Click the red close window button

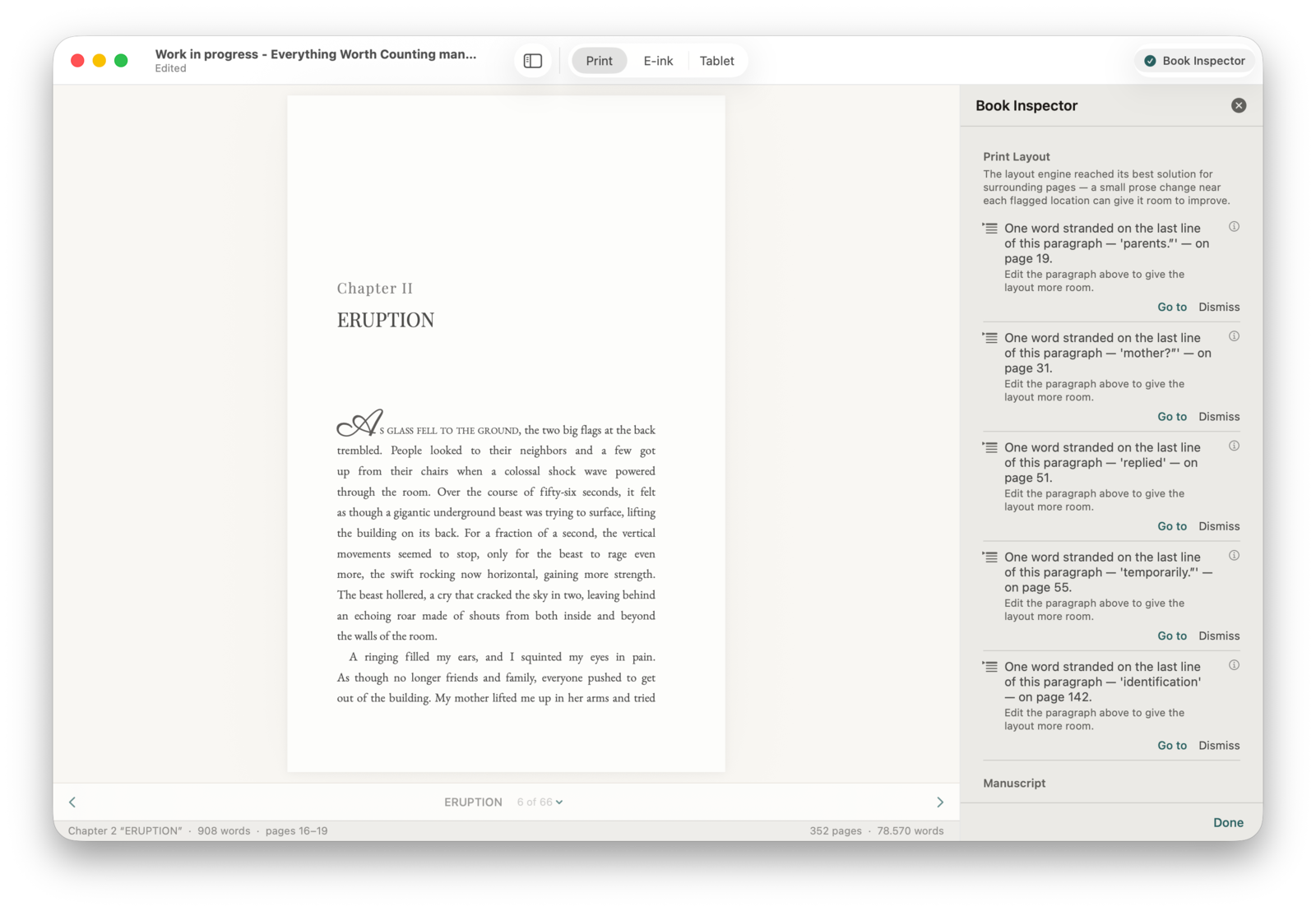[77, 60]
